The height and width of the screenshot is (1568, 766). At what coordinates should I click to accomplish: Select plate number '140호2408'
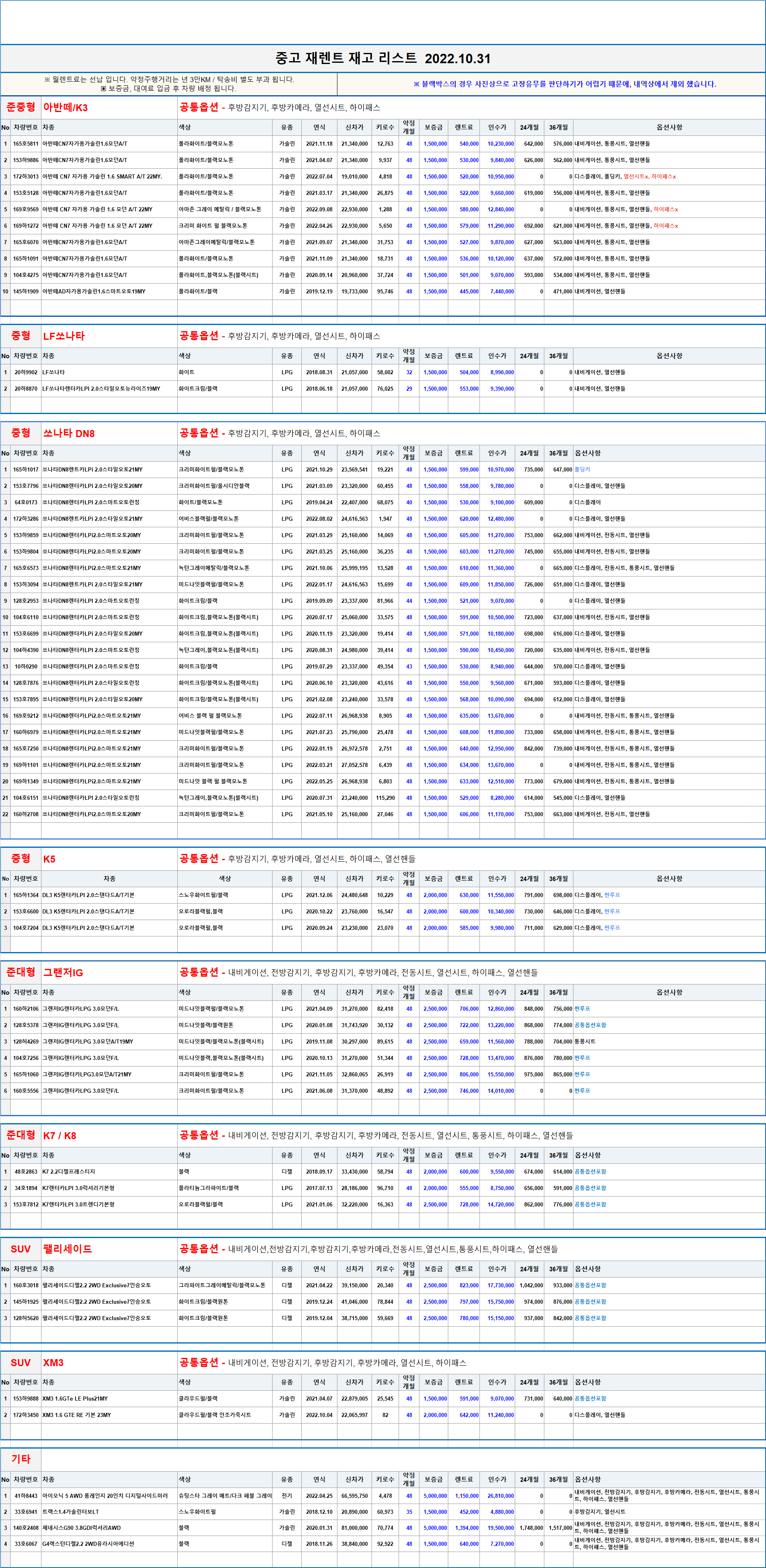[x=25, y=1529]
